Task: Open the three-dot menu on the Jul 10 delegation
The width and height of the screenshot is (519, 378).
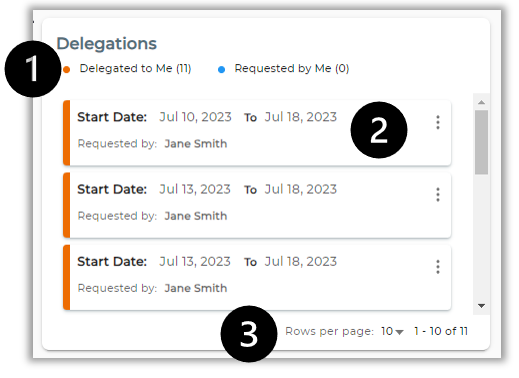Action: 438,122
